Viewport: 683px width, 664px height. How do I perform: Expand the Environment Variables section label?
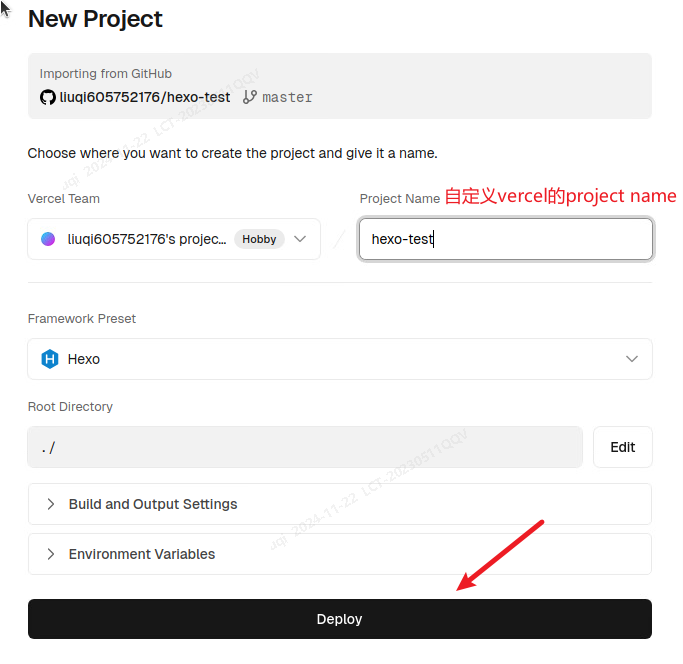coord(142,554)
